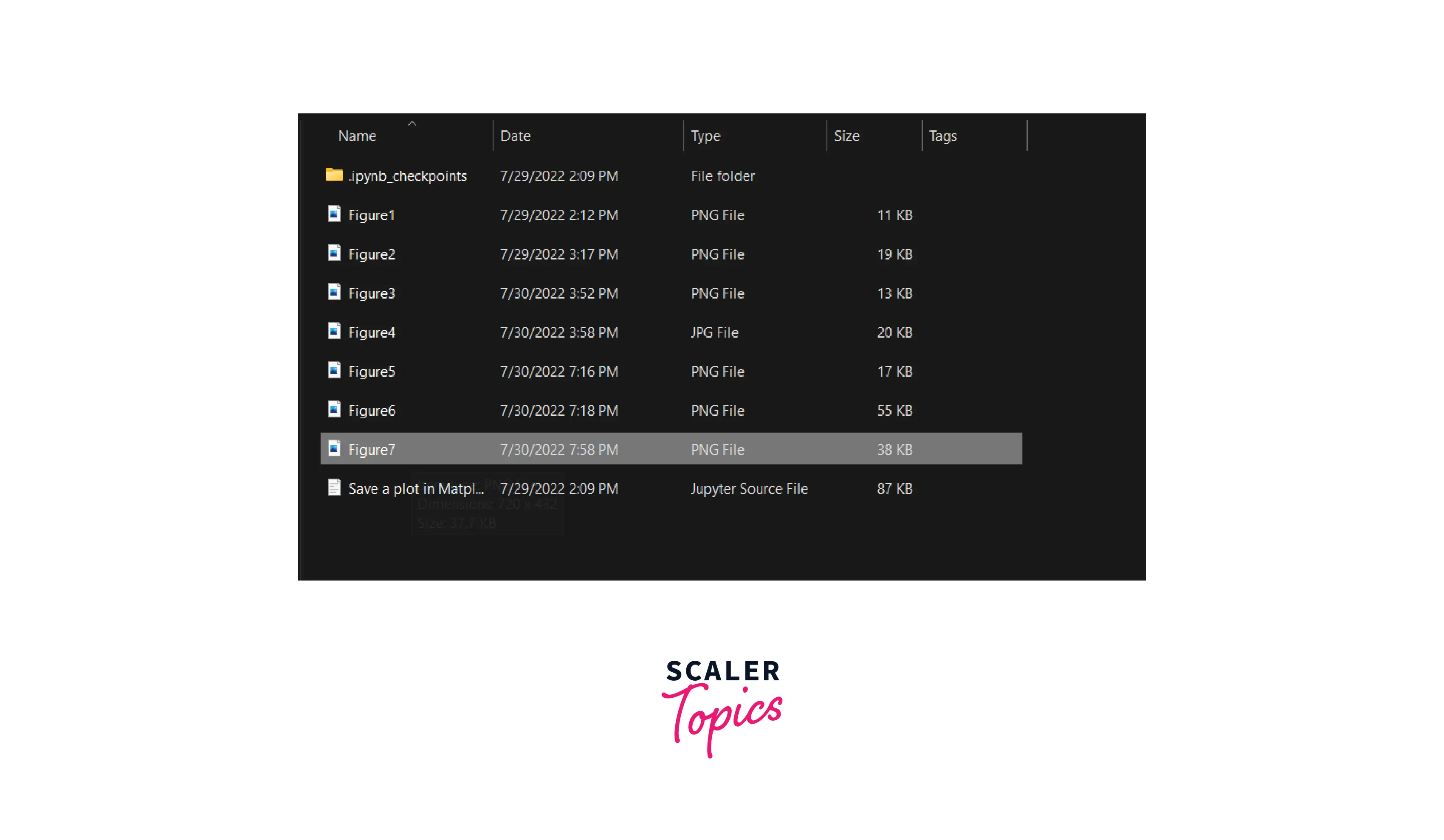Open Figure6 PNG file
The width and height of the screenshot is (1444, 840).
click(372, 410)
